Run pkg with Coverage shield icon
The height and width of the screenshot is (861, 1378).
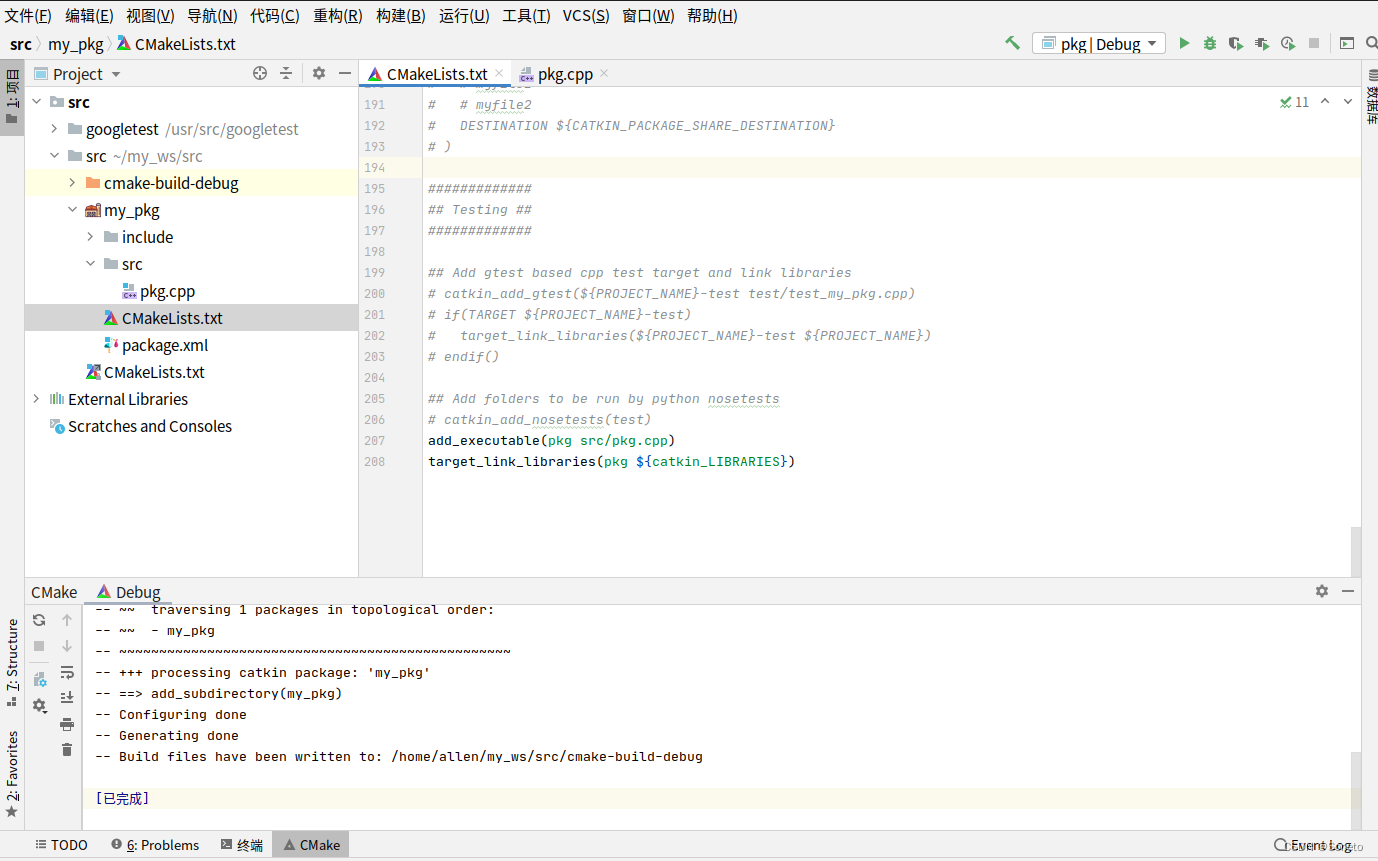click(1236, 43)
